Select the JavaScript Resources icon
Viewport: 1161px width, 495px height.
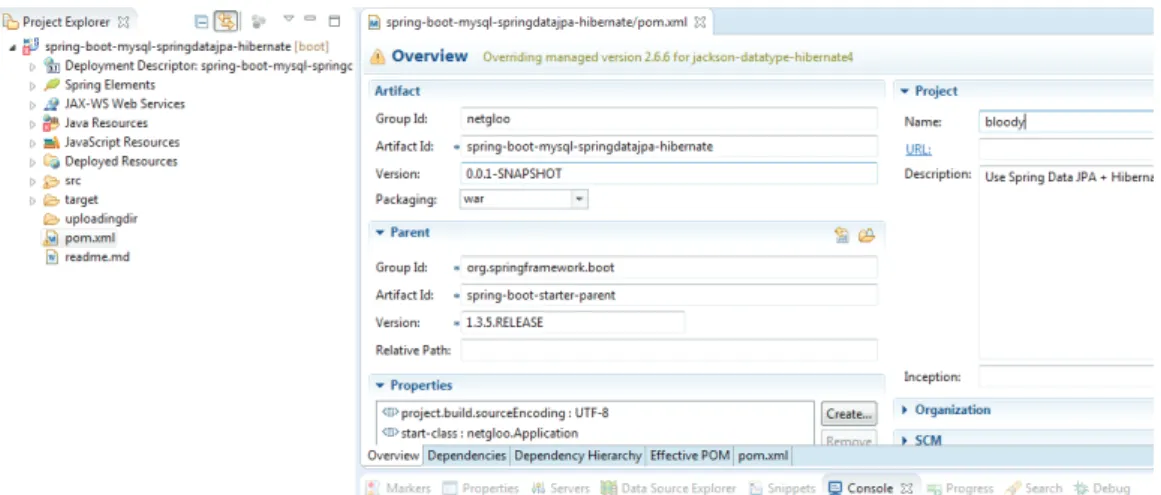pyautogui.click(x=51, y=142)
